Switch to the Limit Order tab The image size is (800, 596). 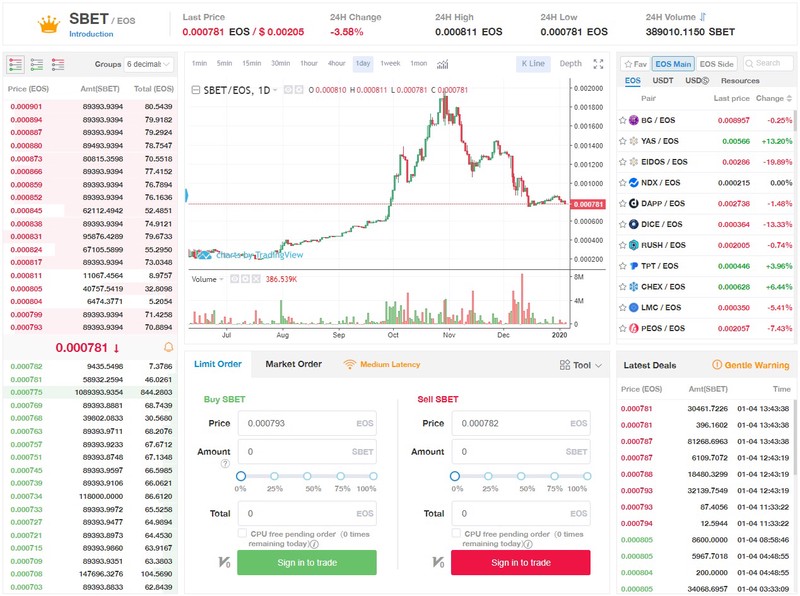tap(218, 364)
